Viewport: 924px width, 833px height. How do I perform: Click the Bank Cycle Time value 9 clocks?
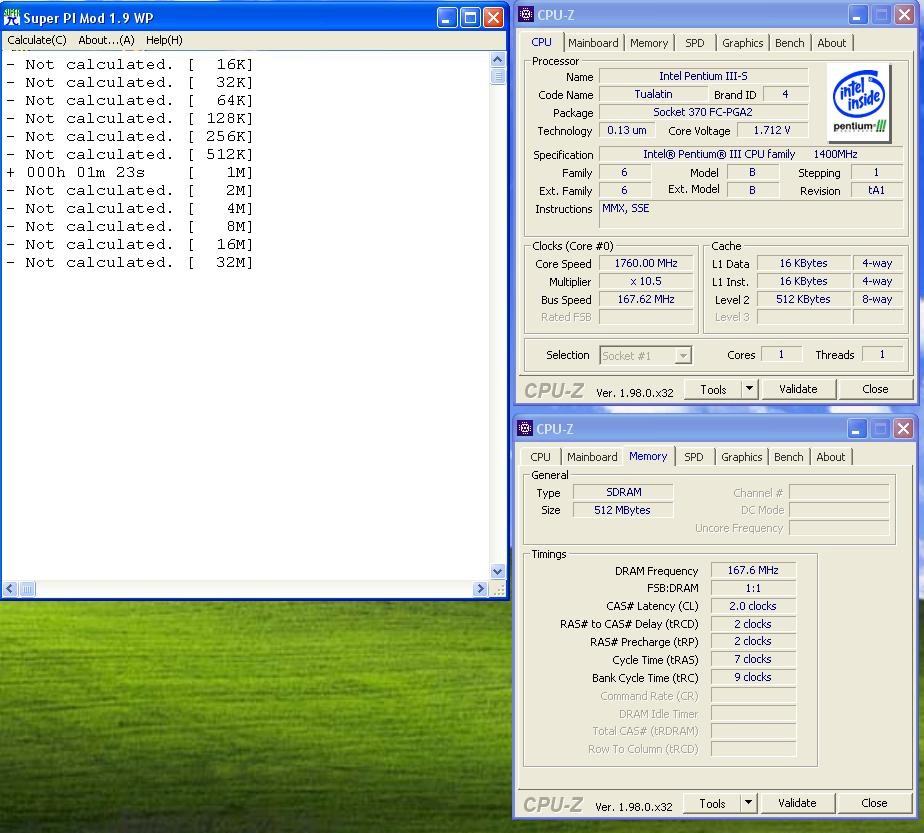(753, 677)
